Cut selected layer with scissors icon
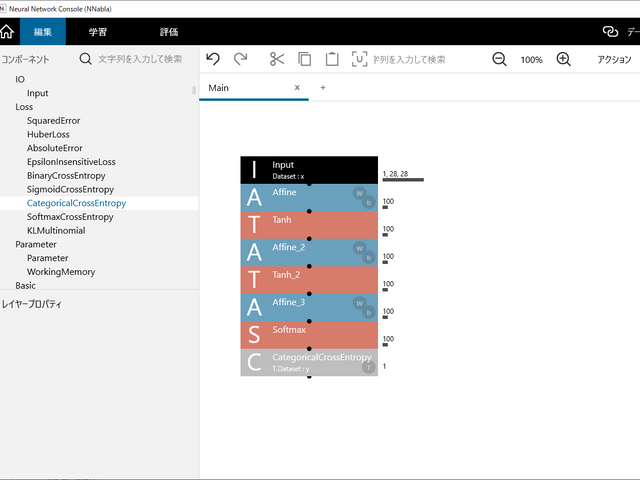Viewport: 640px width, 480px height. 277,60
